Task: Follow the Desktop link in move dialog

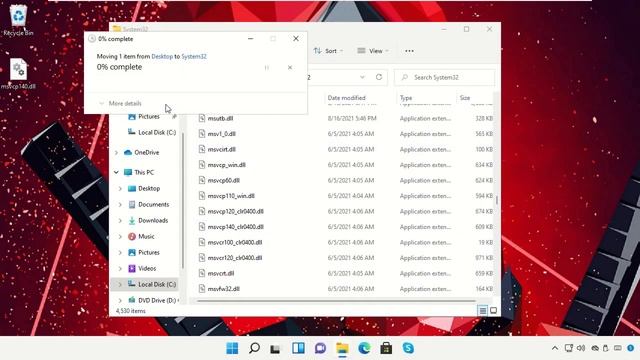Action: coord(162,56)
